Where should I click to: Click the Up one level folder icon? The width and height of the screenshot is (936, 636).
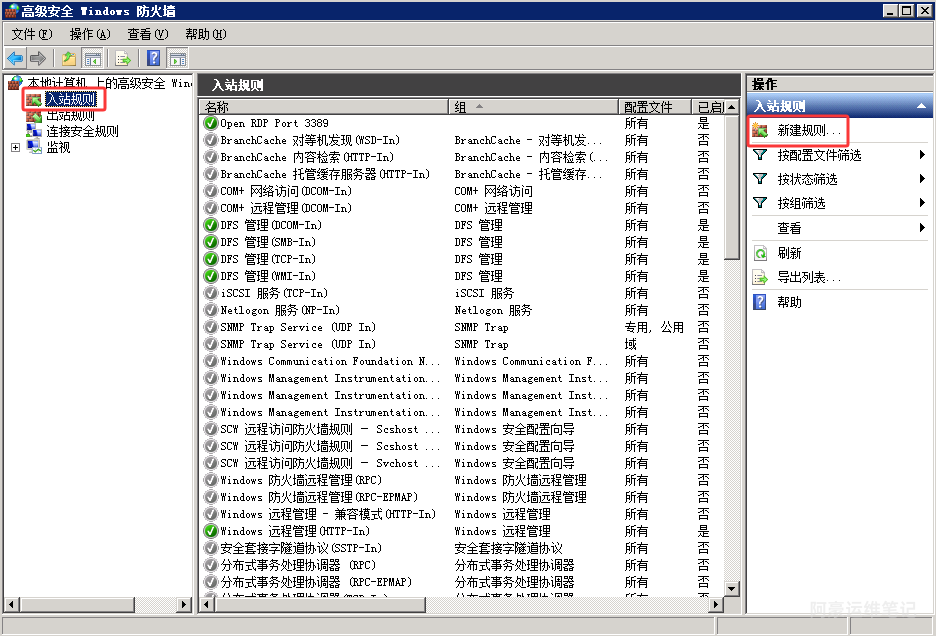click(69, 58)
